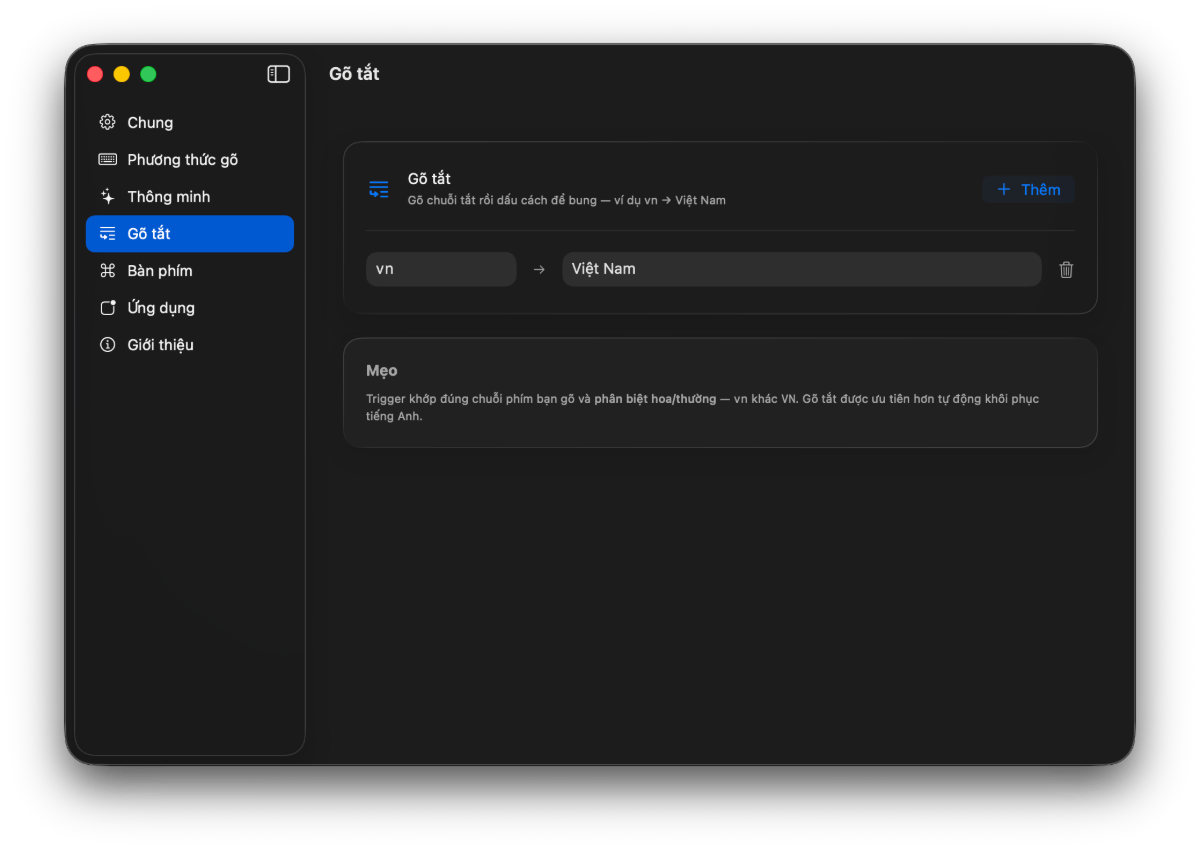Click the Việt Nam expansion field
1200x851 pixels.
point(802,269)
